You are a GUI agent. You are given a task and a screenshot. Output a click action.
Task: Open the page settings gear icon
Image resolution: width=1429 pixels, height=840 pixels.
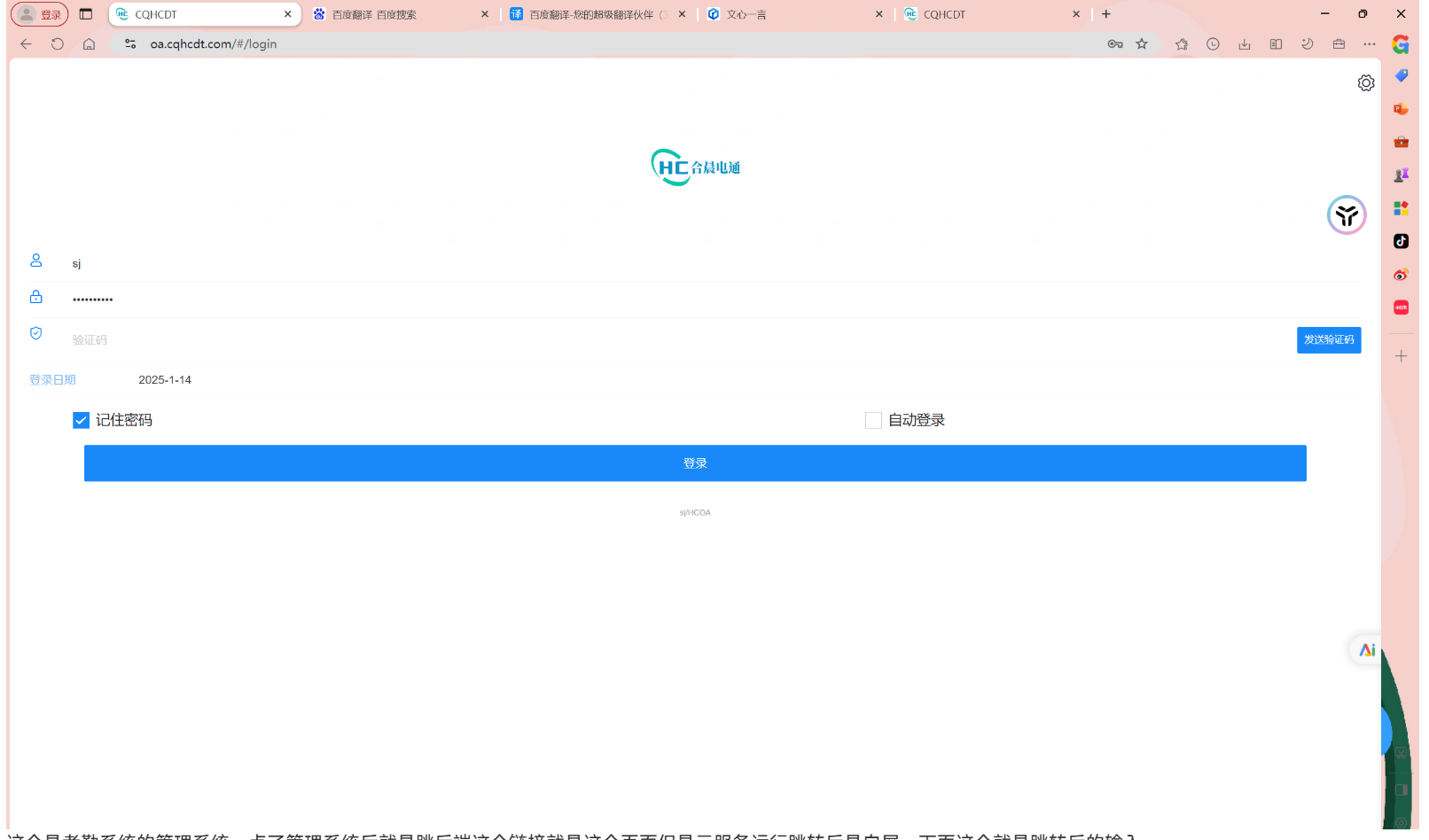1366,83
